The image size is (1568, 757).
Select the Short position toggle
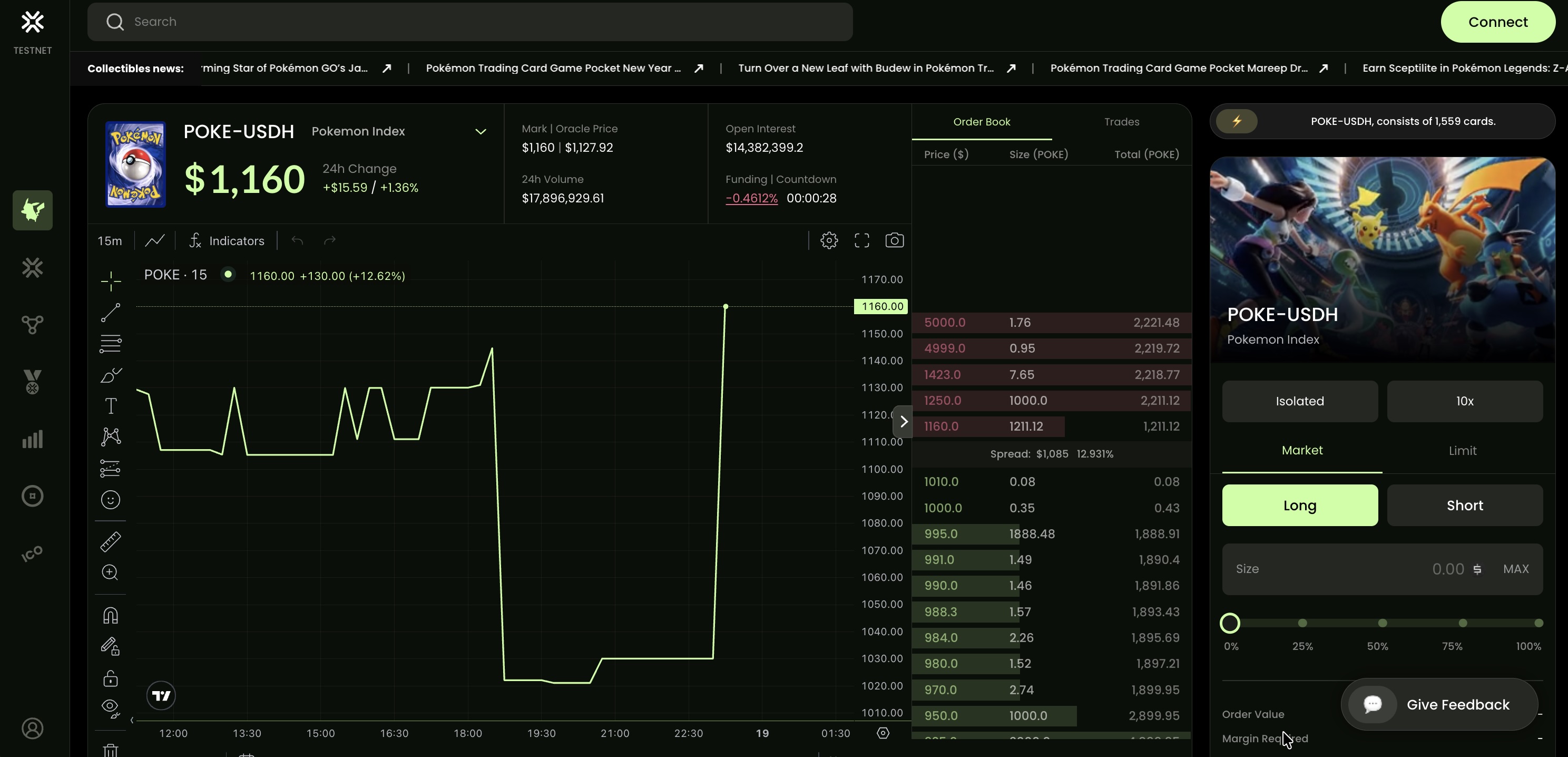[1464, 506]
